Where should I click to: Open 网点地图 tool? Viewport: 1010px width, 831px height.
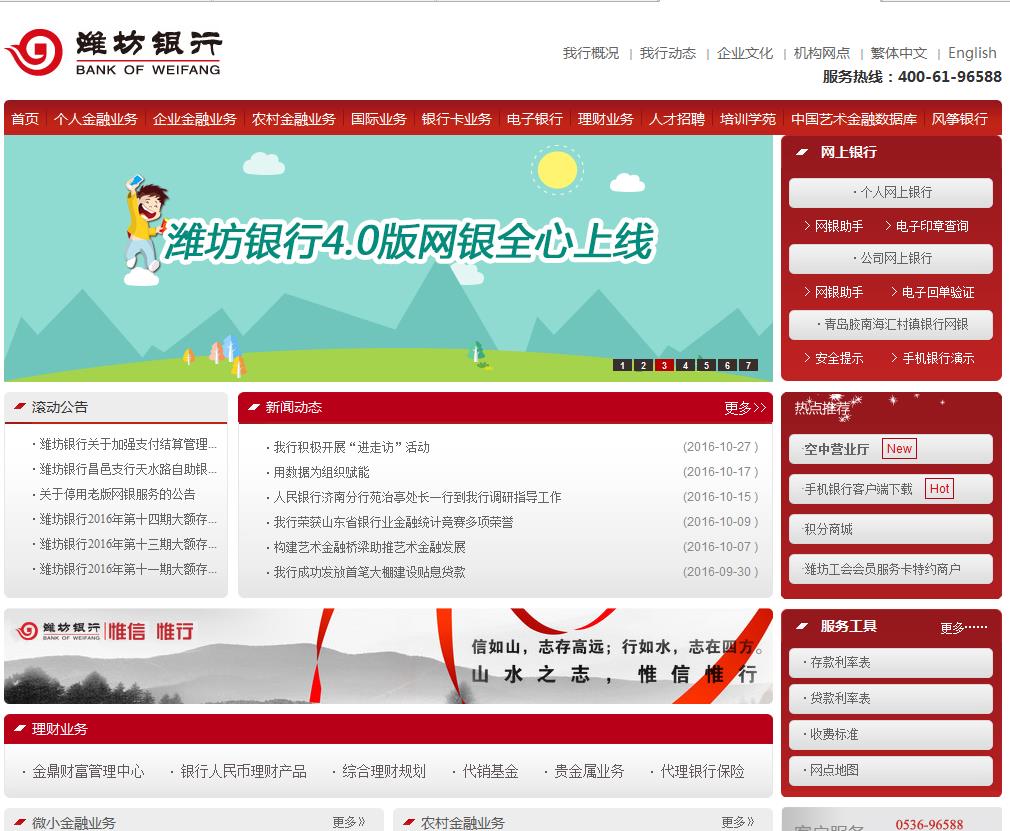(891, 770)
